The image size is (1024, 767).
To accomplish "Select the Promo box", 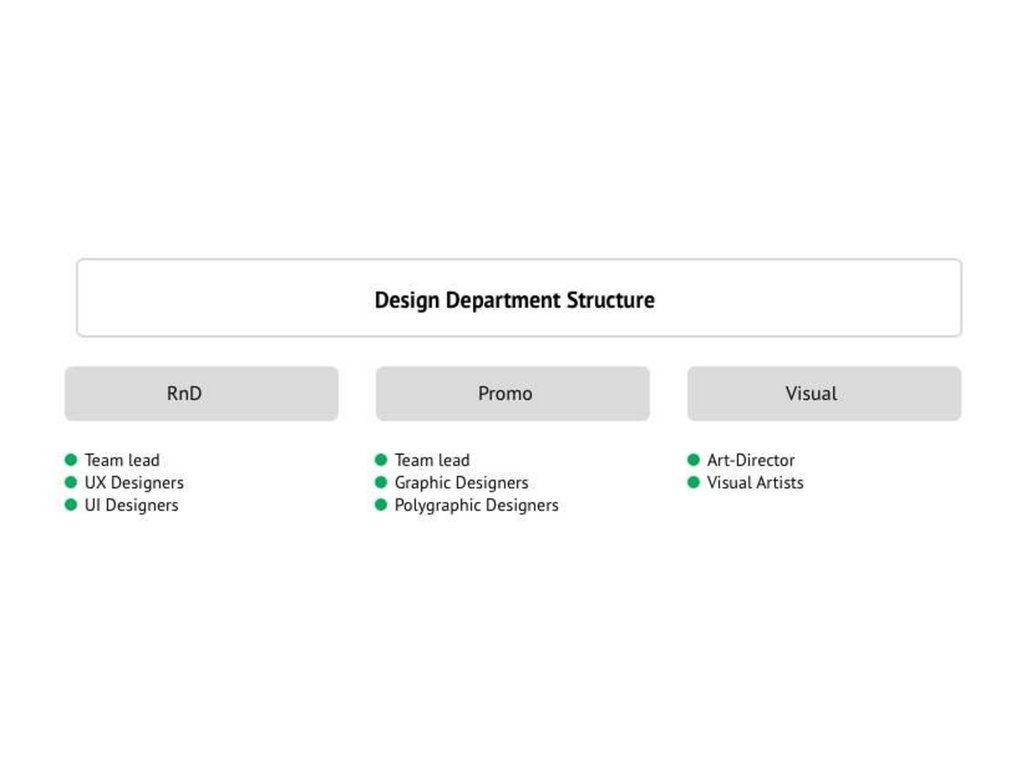I will point(512,393).
